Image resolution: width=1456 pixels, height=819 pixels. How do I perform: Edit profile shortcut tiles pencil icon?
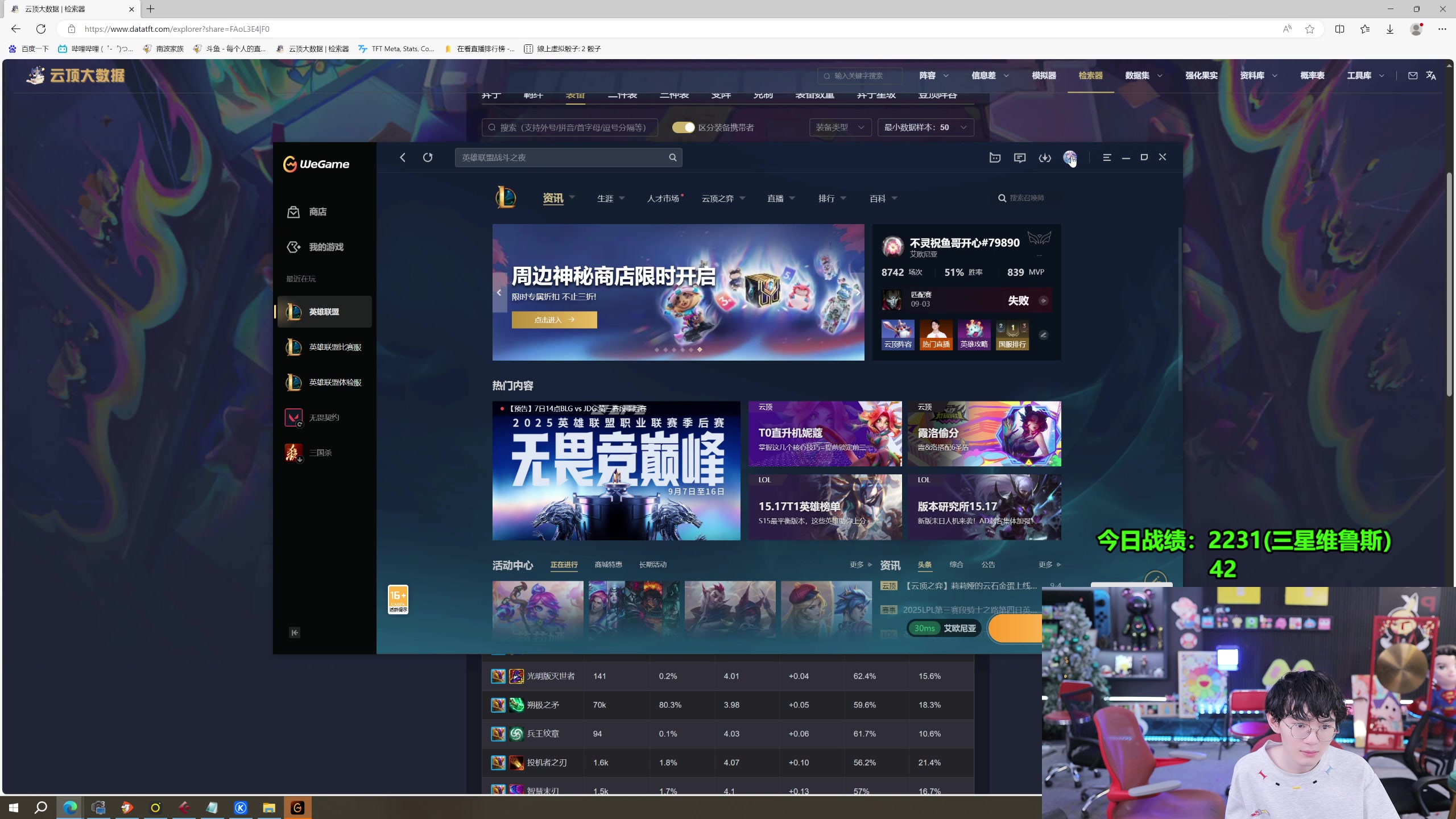click(1044, 335)
